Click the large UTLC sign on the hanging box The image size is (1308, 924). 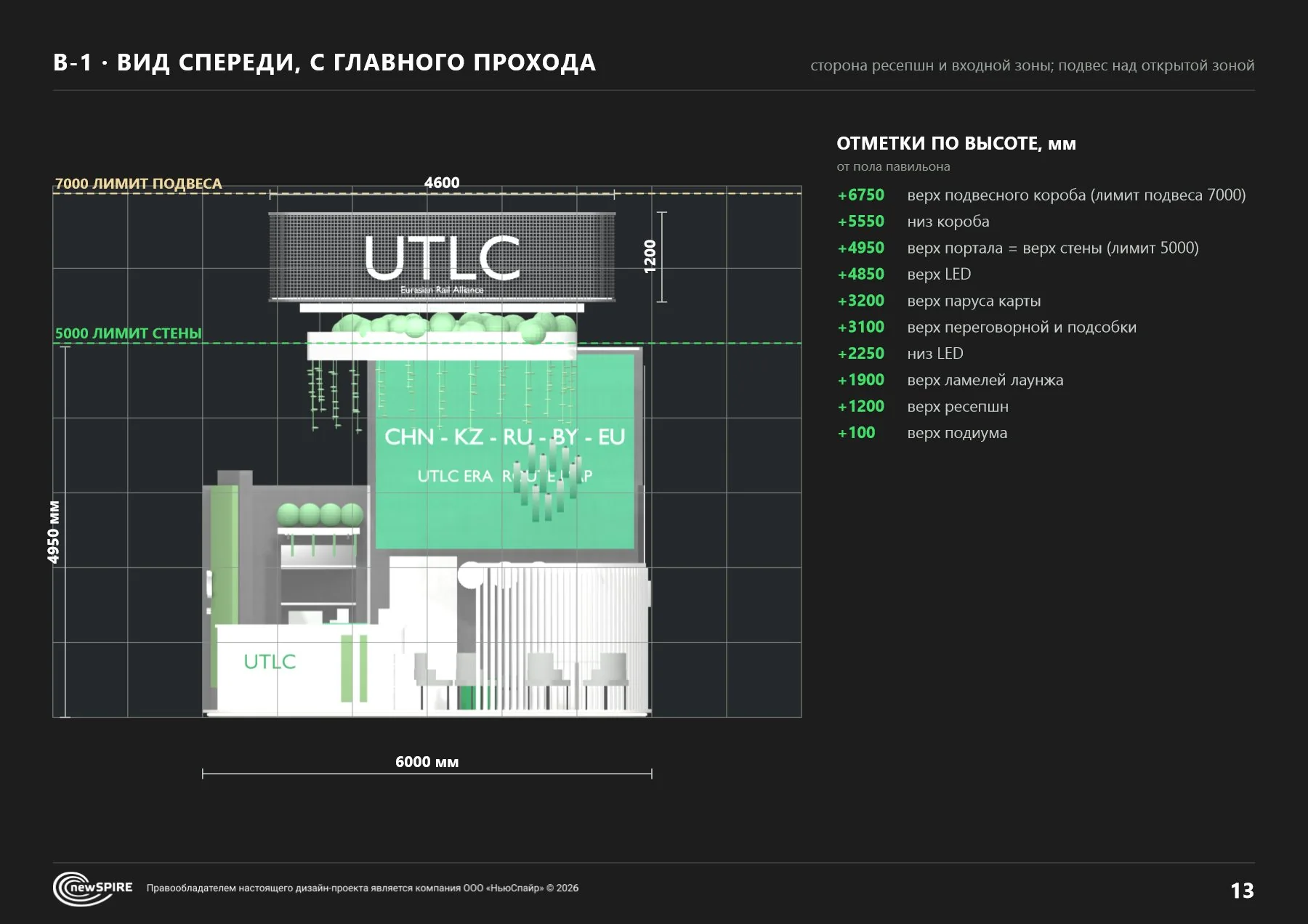442,257
